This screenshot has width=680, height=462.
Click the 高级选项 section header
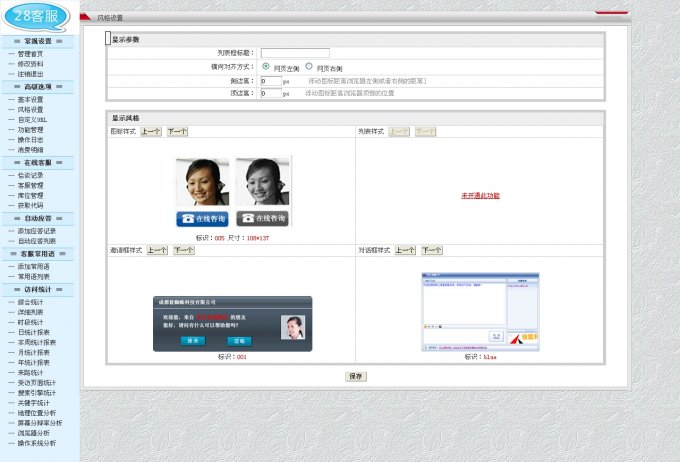pyautogui.click(x=38, y=87)
